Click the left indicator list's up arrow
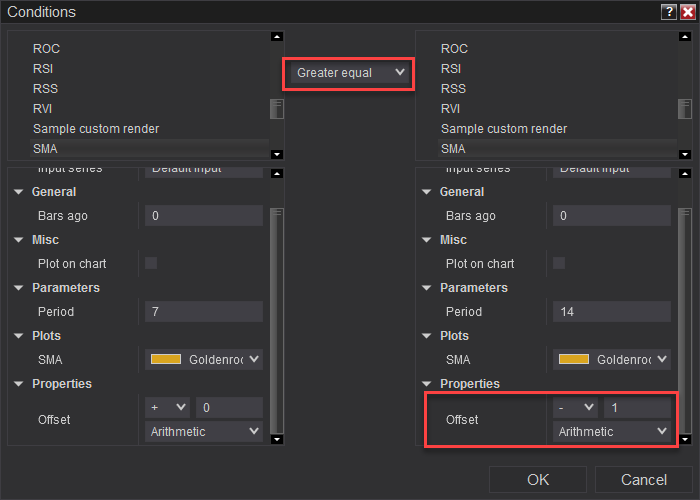 (277, 37)
